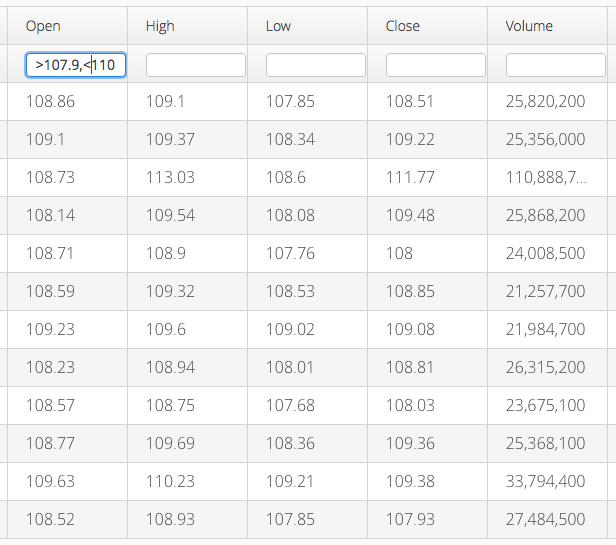Click the empty Close column filter box
Image resolution: width=616 pixels, height=545 pixels.
pyautogui.click(x=436, y=65)
